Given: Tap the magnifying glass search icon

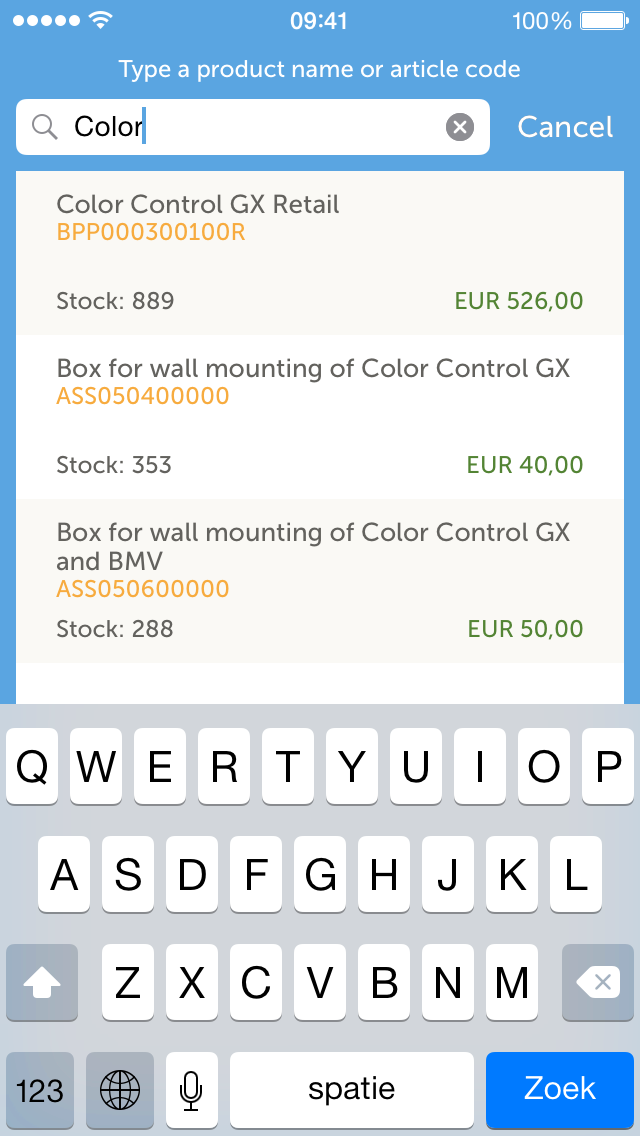Looking at the screenshot, I should (45, 127).
